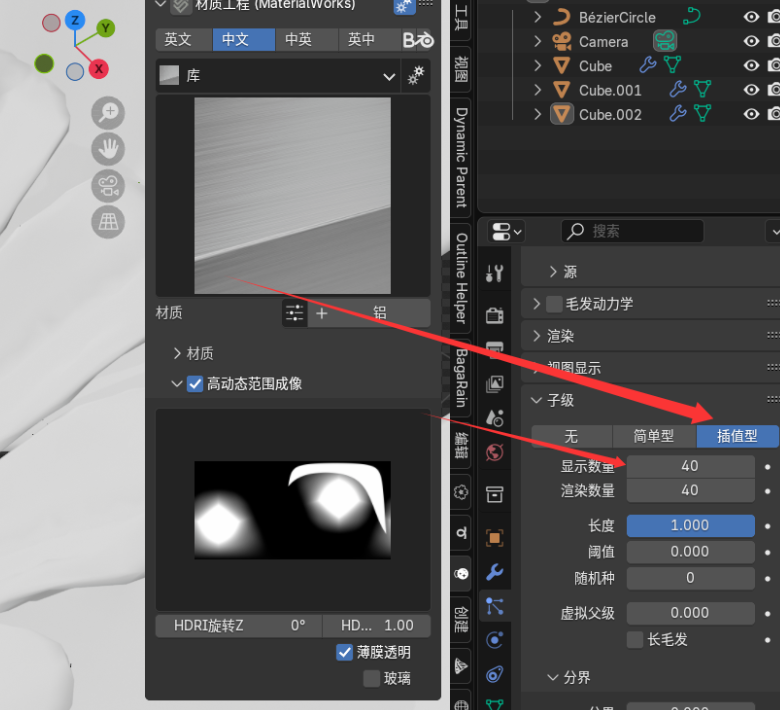Expand the Render panel
This screenshot has height=710, width=780.
pyautogui.click(x=536, y=336)
